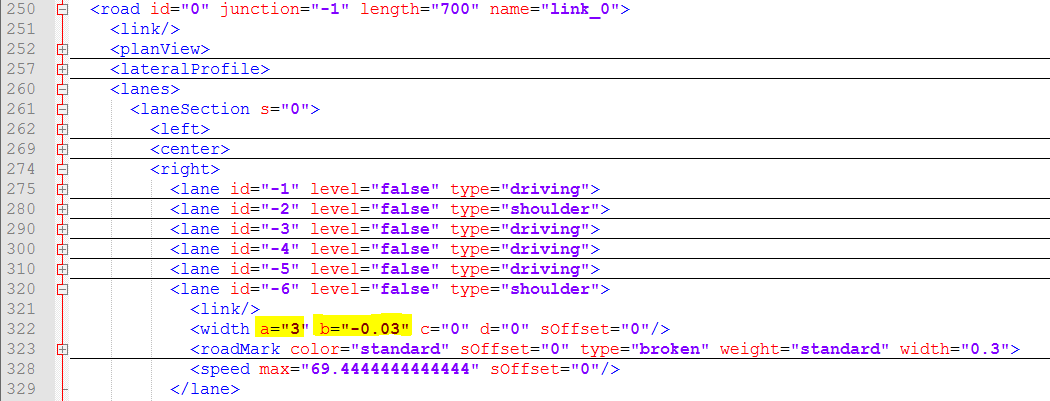Click line number 250 in the margin
This screenshot has width=1050, height=401.
(21, 9)
